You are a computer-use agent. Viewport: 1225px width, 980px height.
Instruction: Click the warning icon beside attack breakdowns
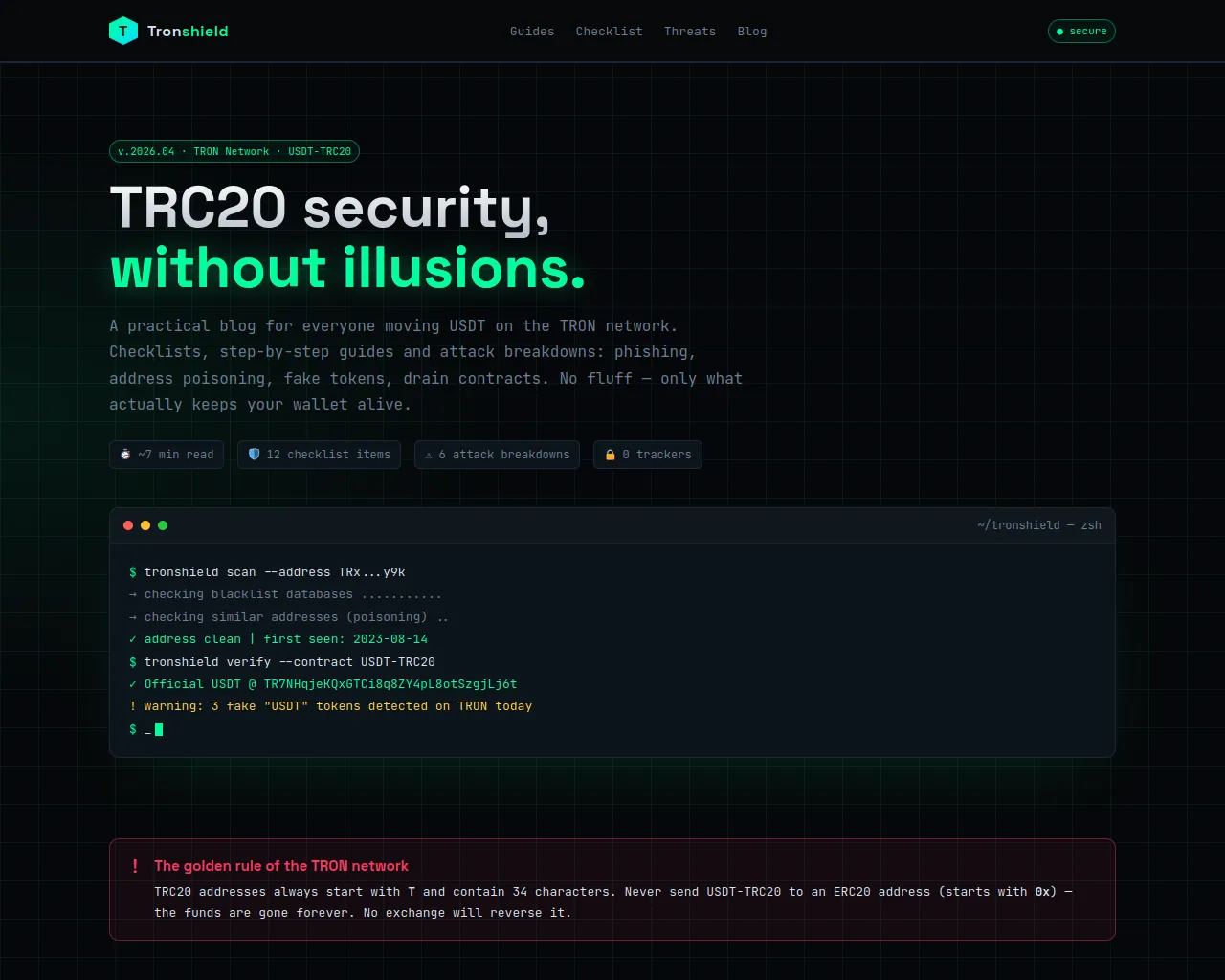[x=429, y=455]
